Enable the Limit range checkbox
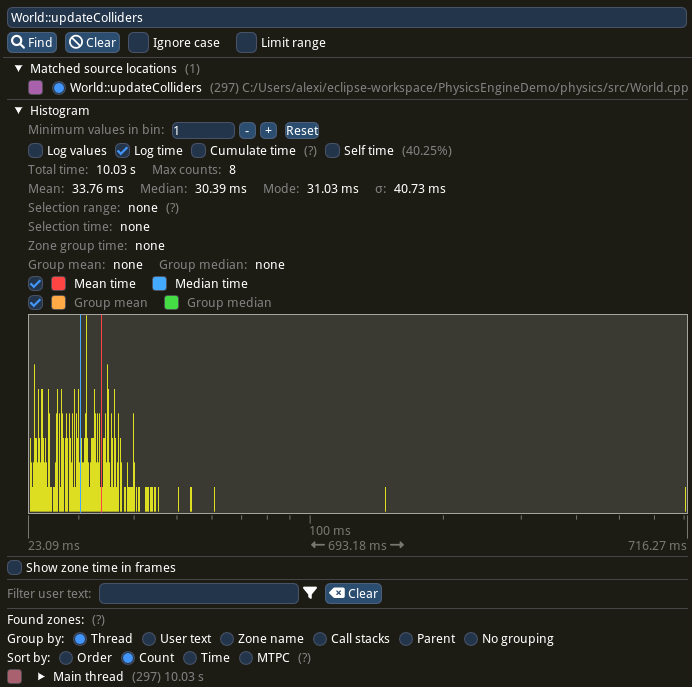 (x=246, y=42)
